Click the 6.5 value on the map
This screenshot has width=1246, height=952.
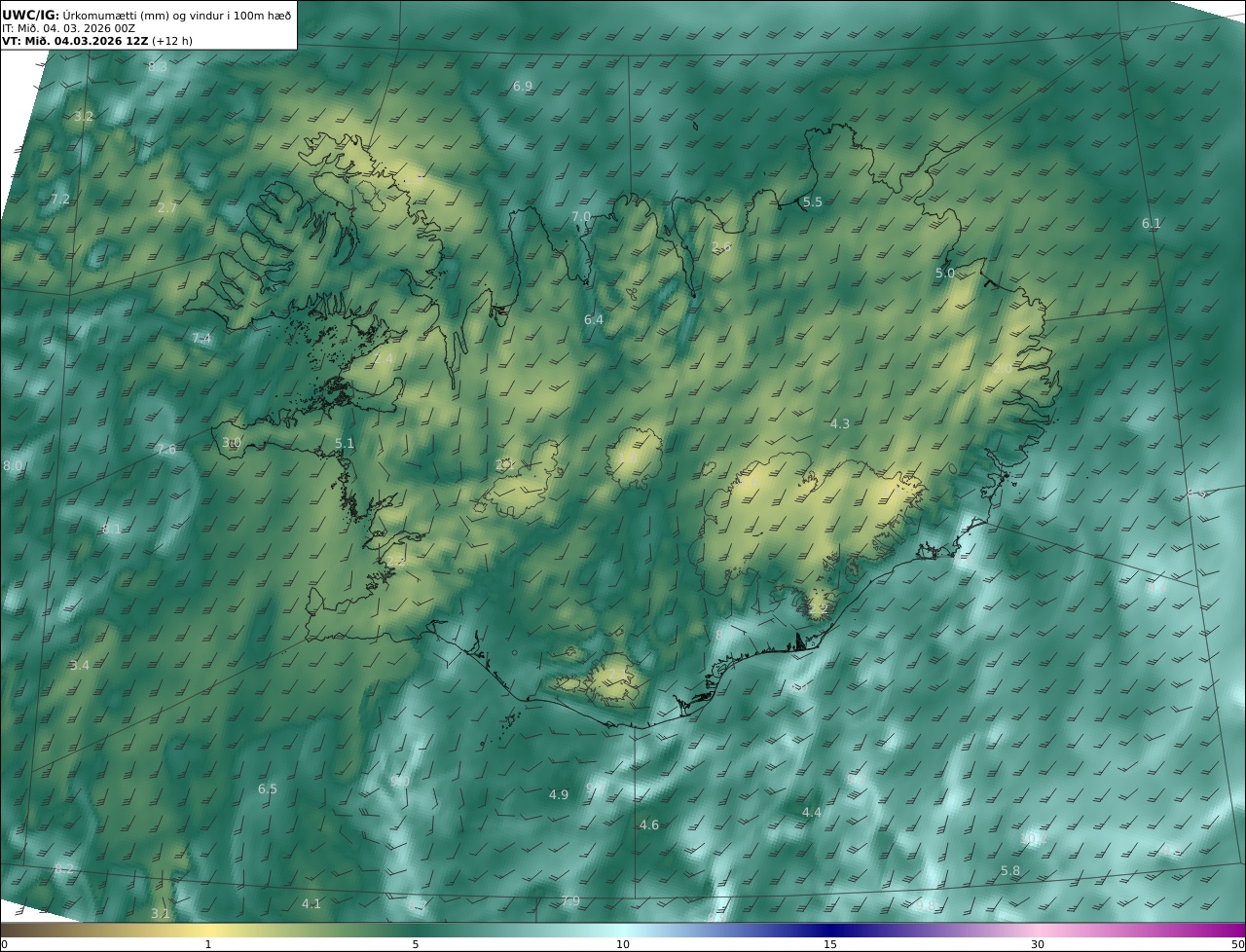268,789
